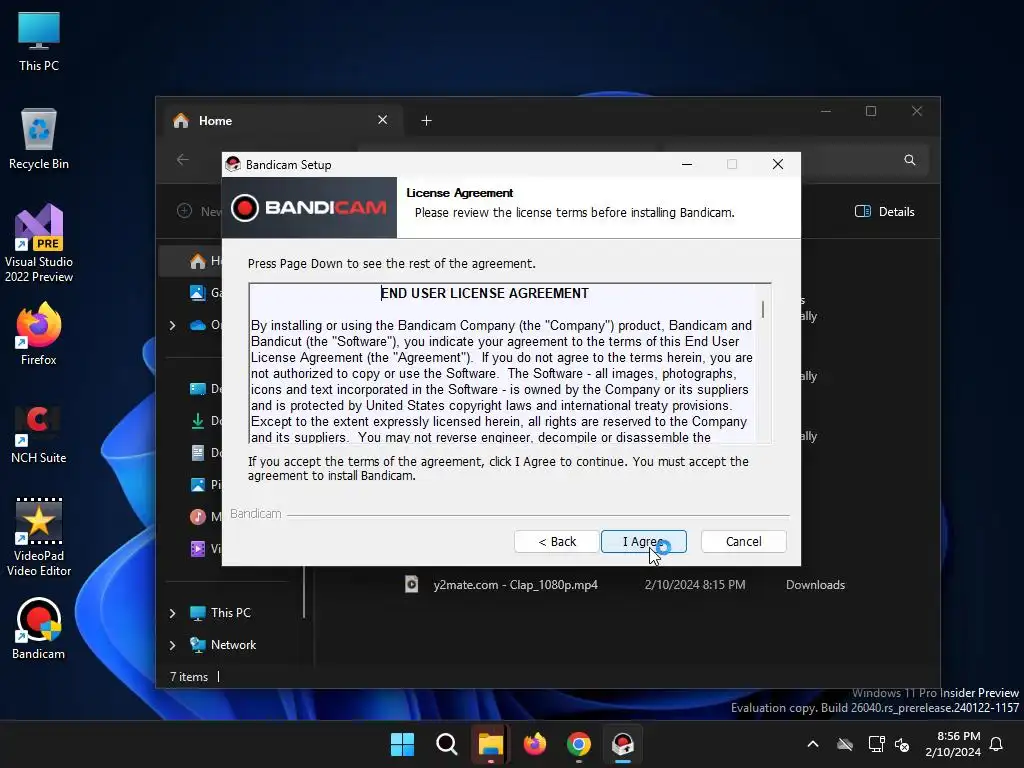Click the Explorer New button
The height and width of the screenshot is (768, 1024).
point(199,212)
